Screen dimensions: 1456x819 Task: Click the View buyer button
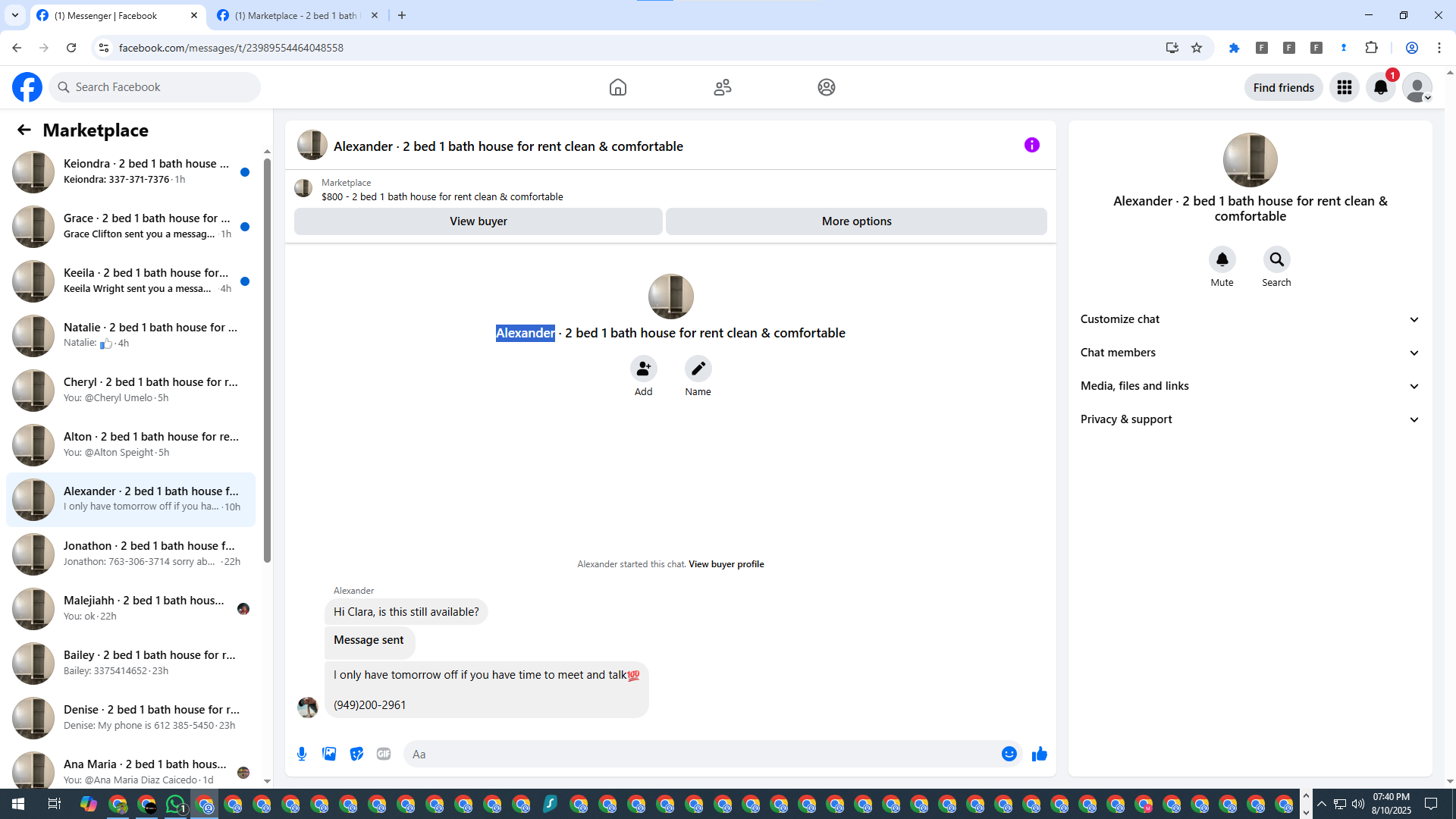478,221
